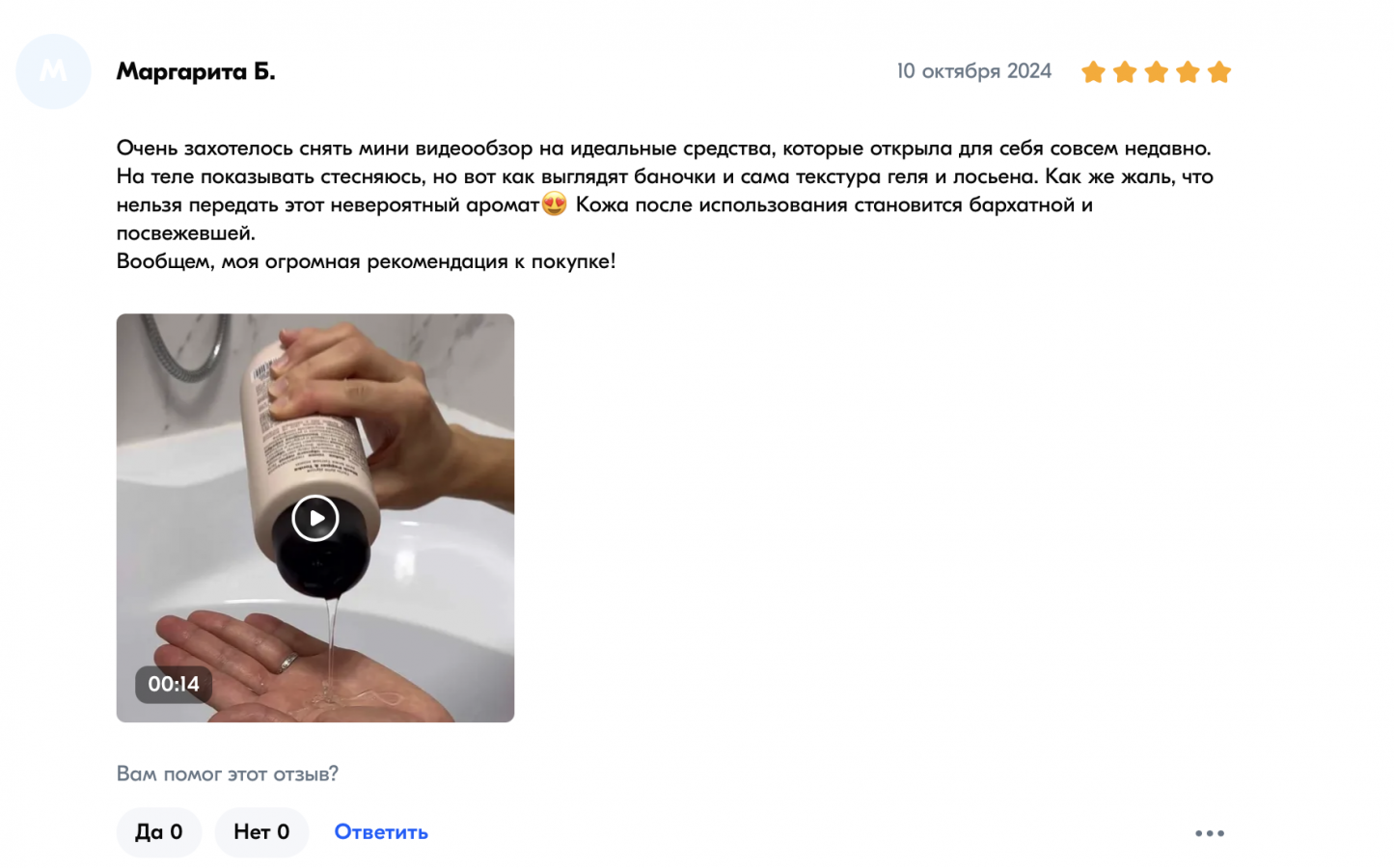Select the third rating star
Image resolution: width=1394 pixels, height=868 pixels.
coord(1157,72)
